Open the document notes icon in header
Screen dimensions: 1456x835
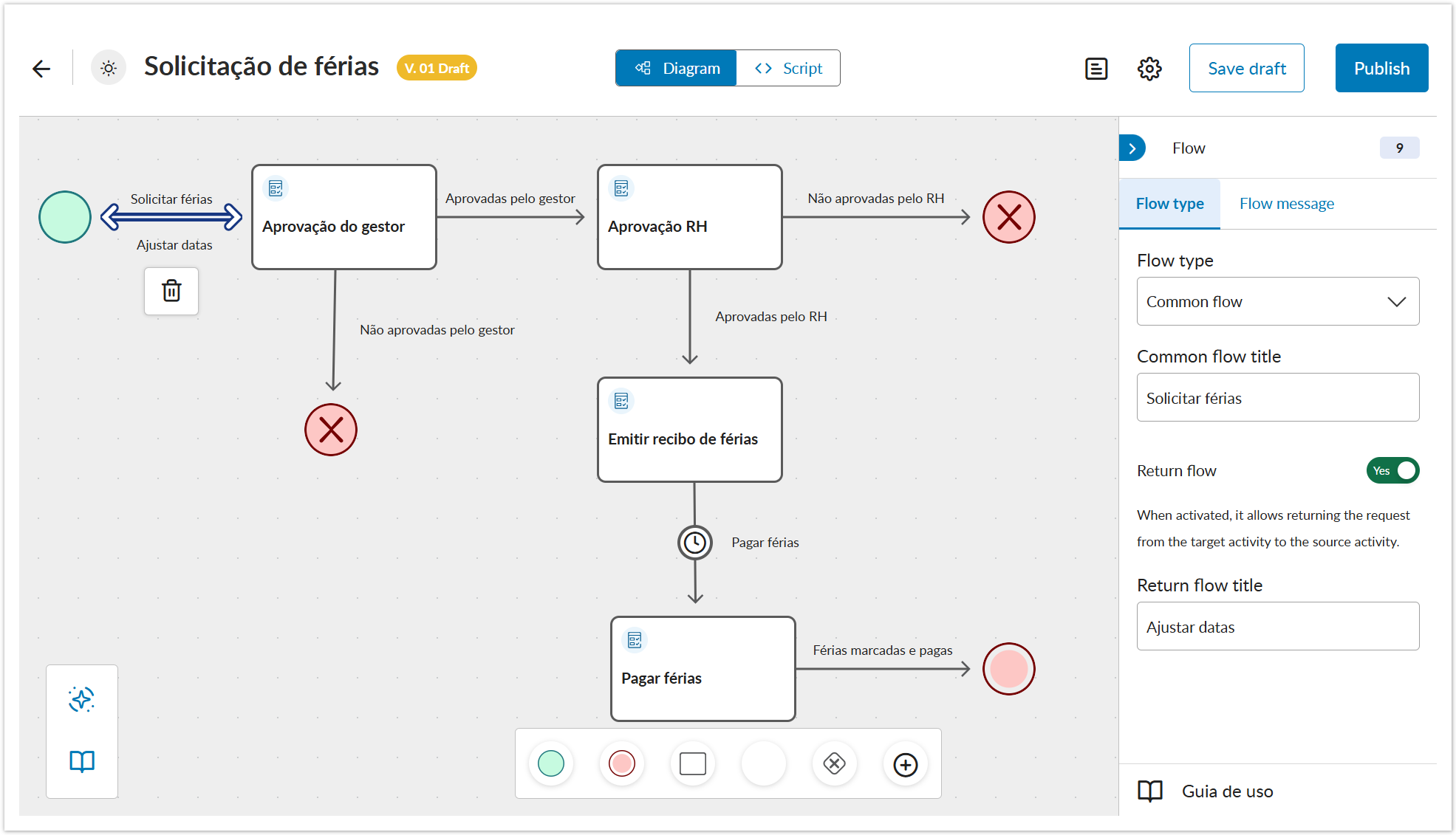point(1096,69)
